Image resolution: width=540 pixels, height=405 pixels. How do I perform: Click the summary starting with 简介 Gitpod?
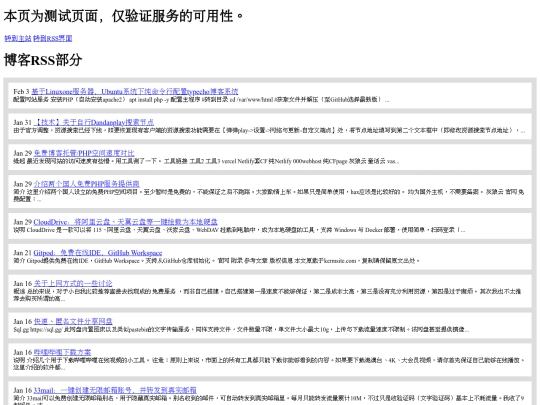216,261
